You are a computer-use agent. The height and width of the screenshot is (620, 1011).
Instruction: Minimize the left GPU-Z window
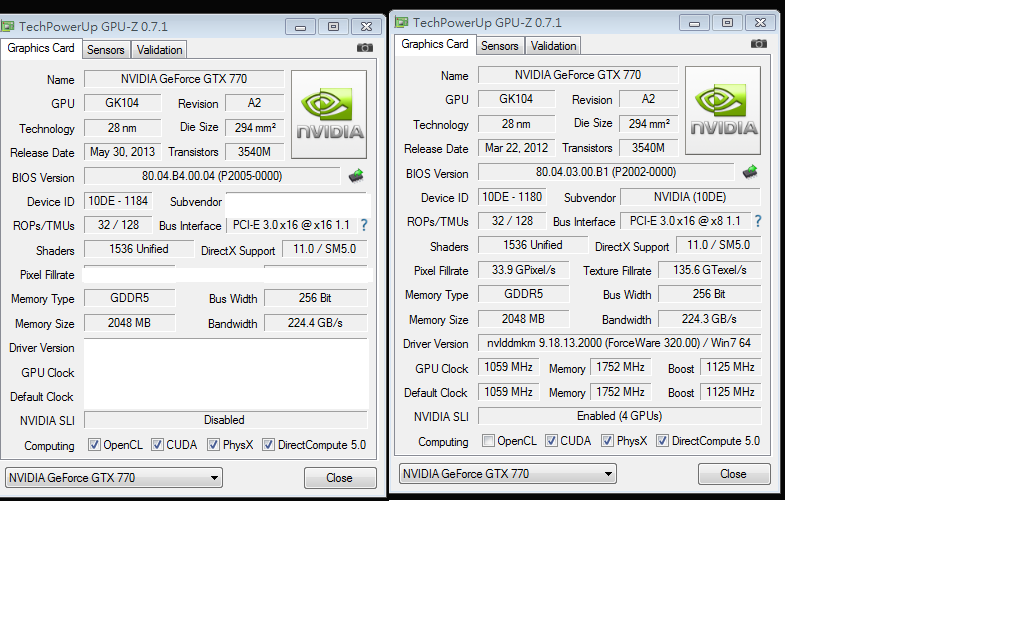coord(300,26)
